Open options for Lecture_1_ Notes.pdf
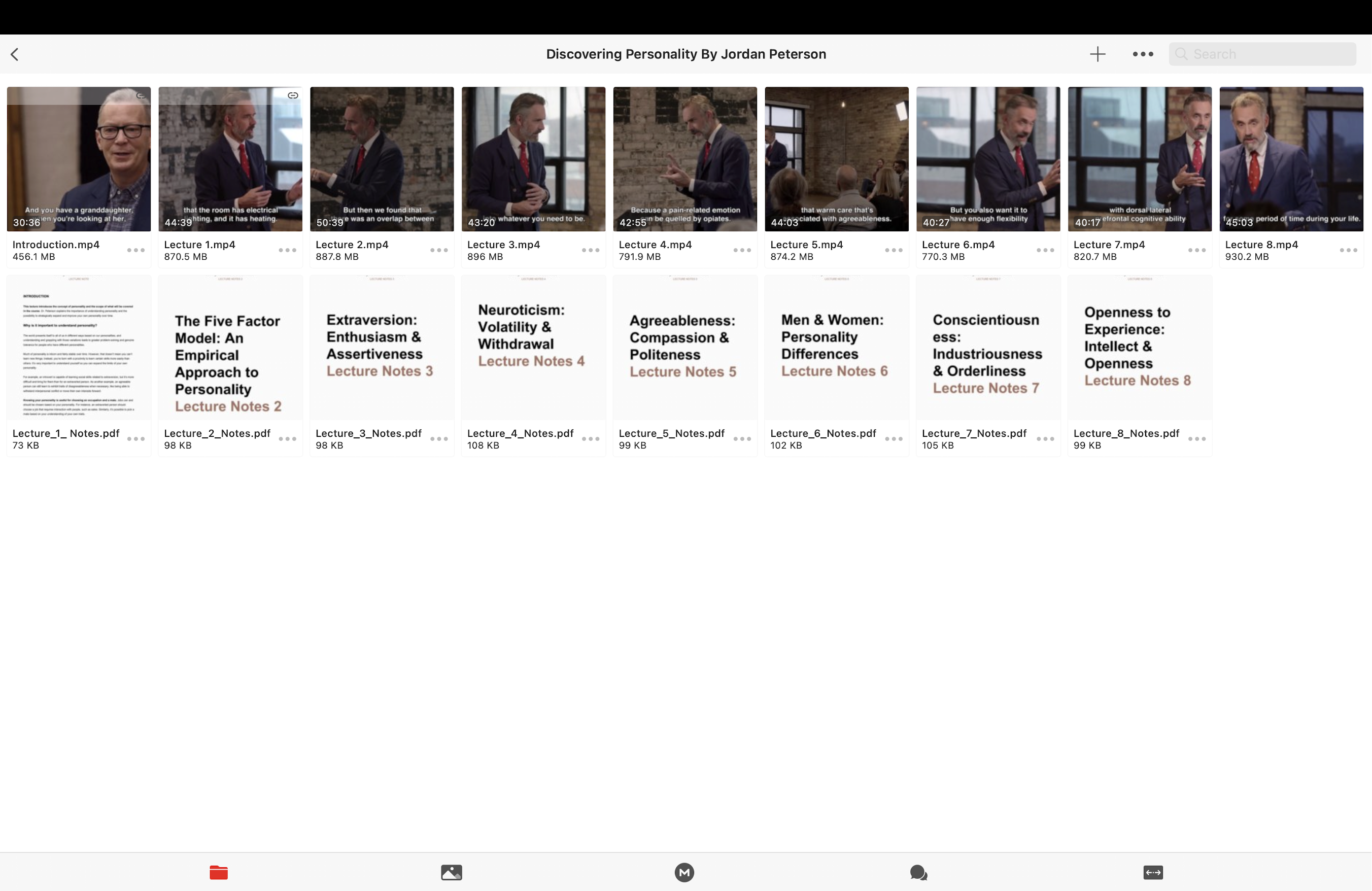The image size is (1372, 891). tap(136, 438)
